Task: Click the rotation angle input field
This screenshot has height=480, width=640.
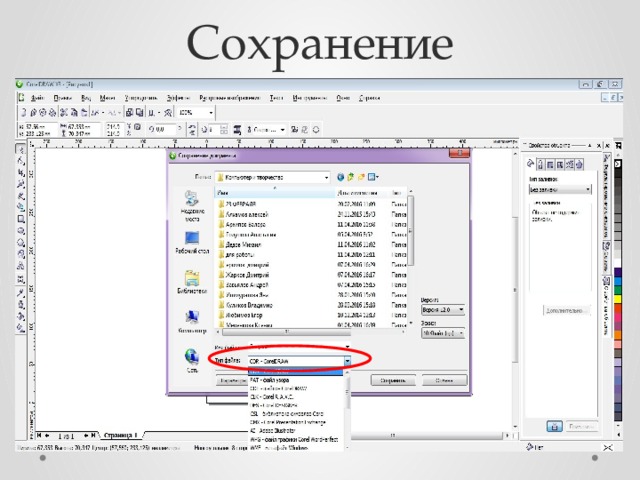Action: (x=166, y=129)
